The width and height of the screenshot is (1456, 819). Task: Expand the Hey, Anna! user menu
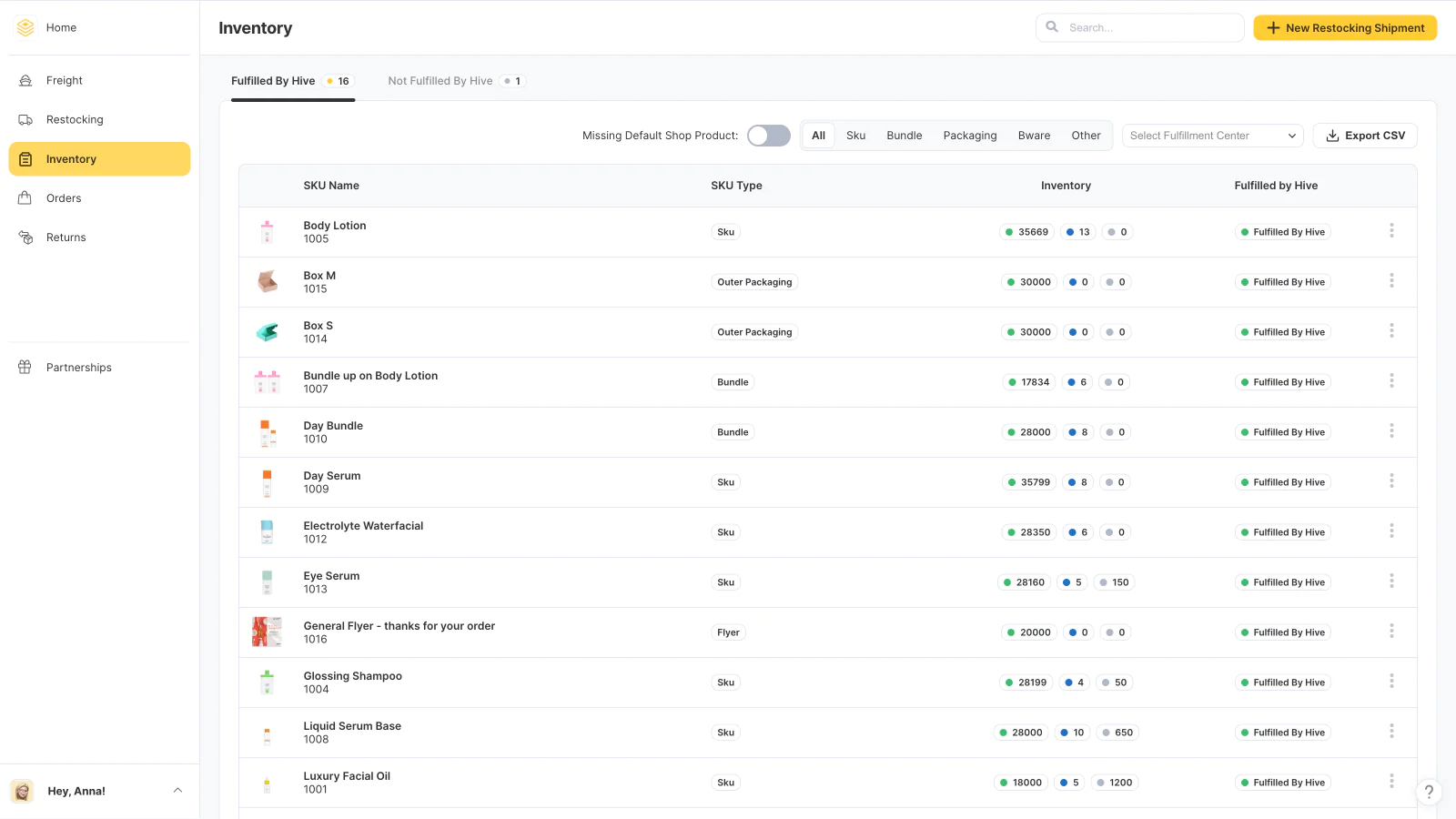177,791
